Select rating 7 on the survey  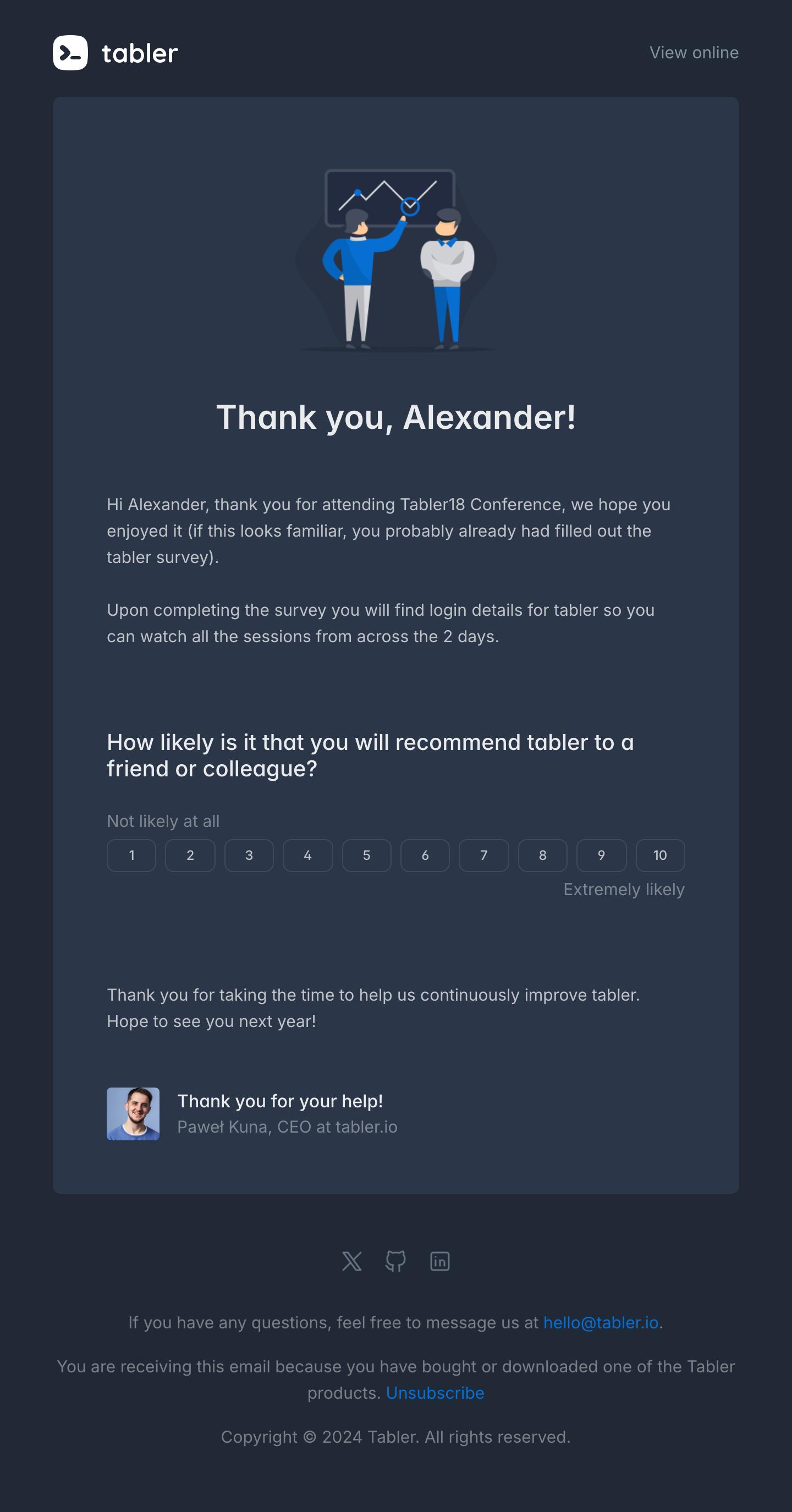coord(484,855)
